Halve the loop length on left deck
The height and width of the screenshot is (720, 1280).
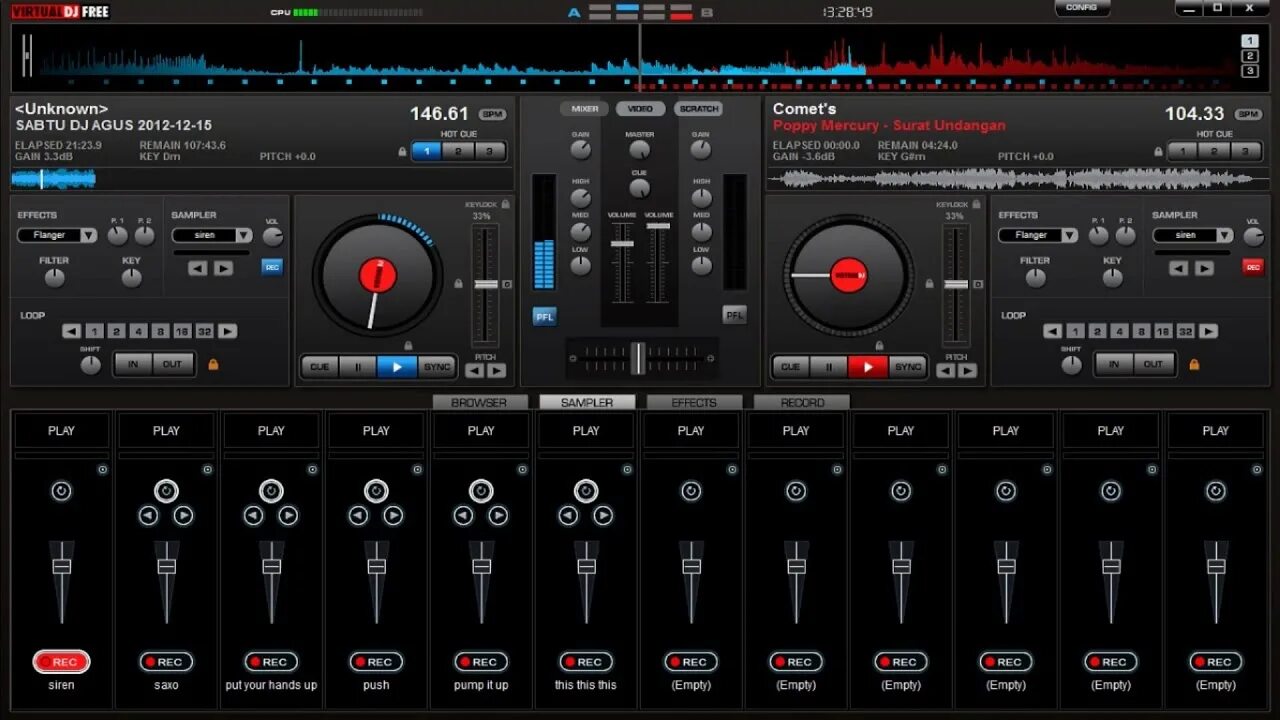[x=71, y=331]
